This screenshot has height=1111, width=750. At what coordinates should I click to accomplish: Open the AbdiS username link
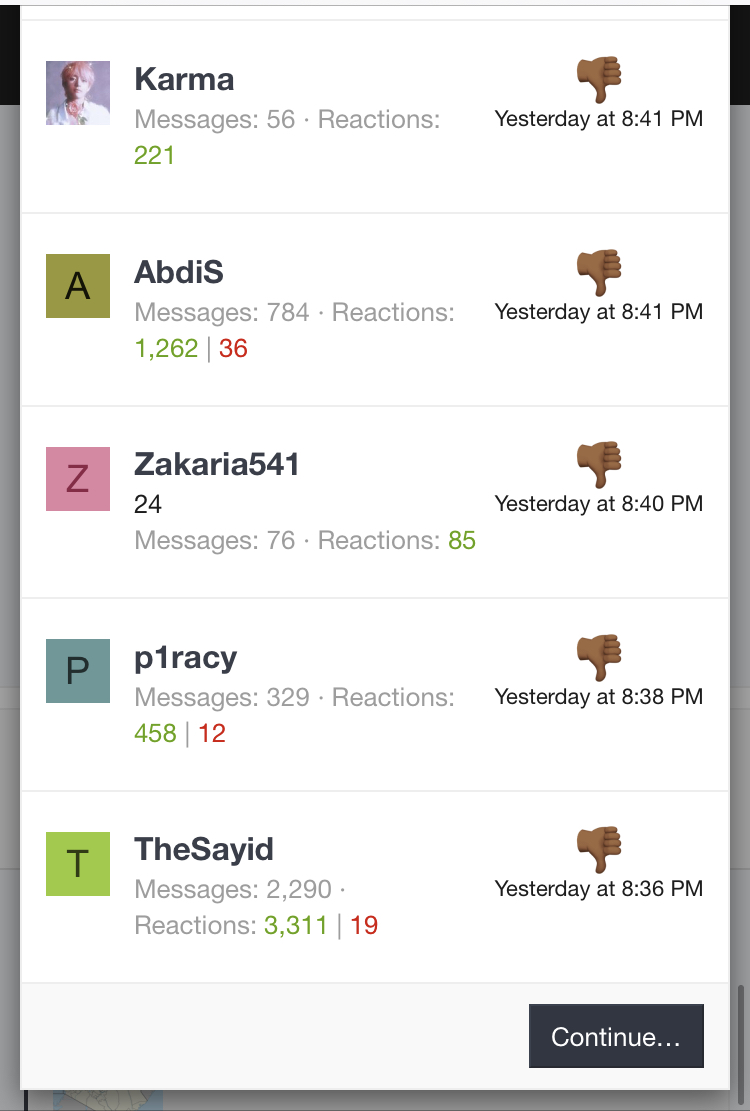(179, 272)
